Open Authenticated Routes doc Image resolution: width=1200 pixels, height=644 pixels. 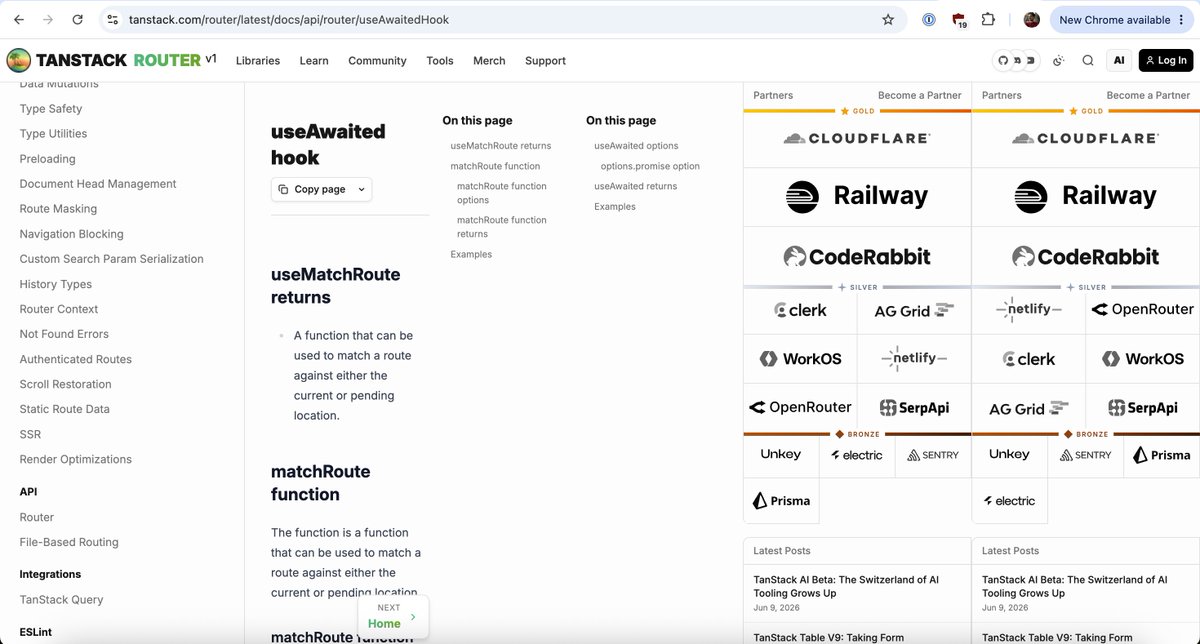[76, 359]
